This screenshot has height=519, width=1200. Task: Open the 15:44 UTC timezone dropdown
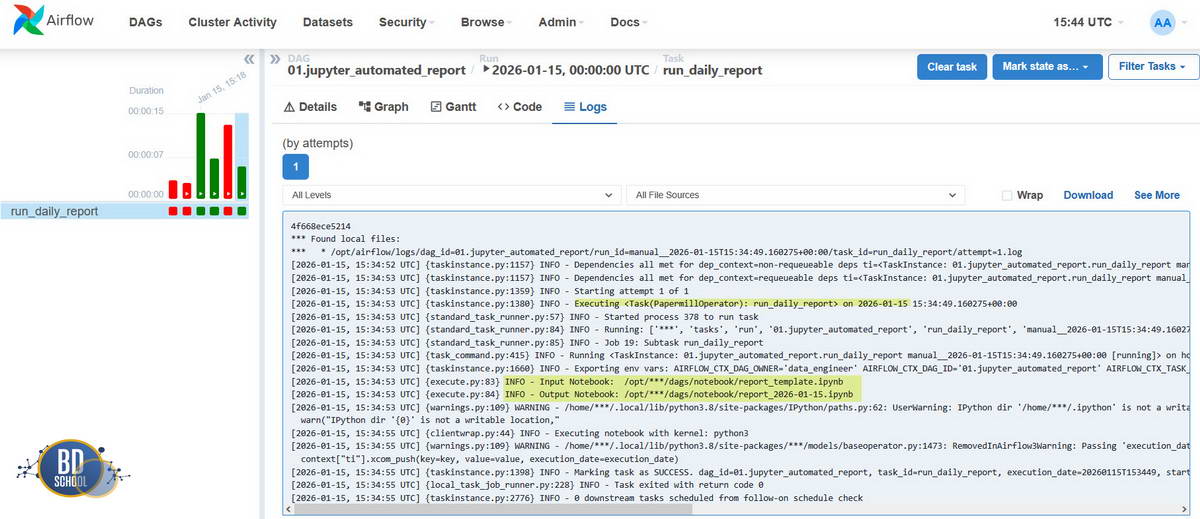point(1088,22)
